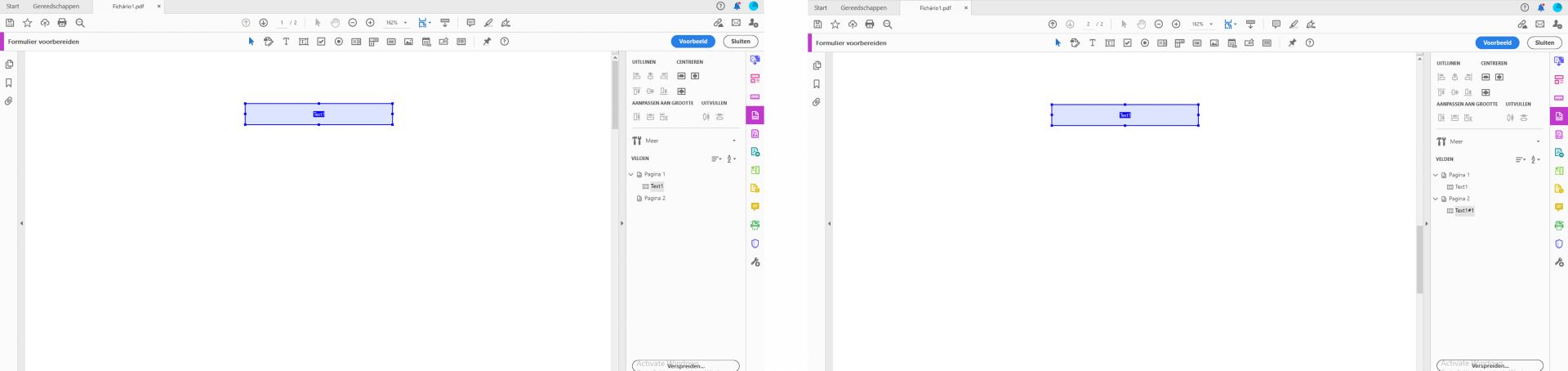Screen dimensions: 1568x371
Task: Click the print icon in page 1/2 window
Action: click(62, 23)
